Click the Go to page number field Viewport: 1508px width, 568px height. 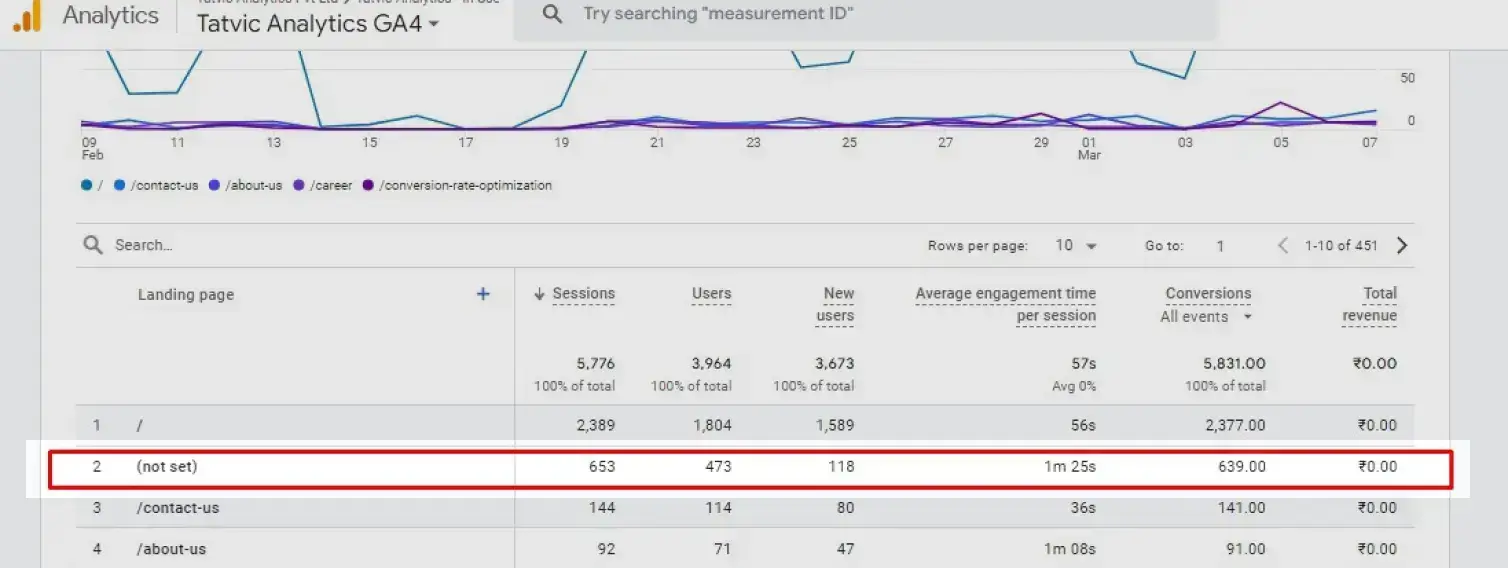tap(1220, 245)
